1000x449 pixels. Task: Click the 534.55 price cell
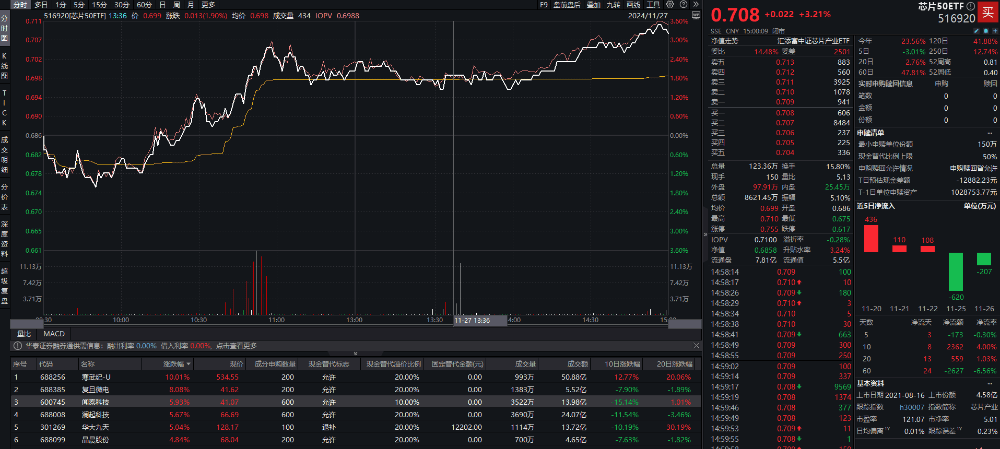coord(227,377)
